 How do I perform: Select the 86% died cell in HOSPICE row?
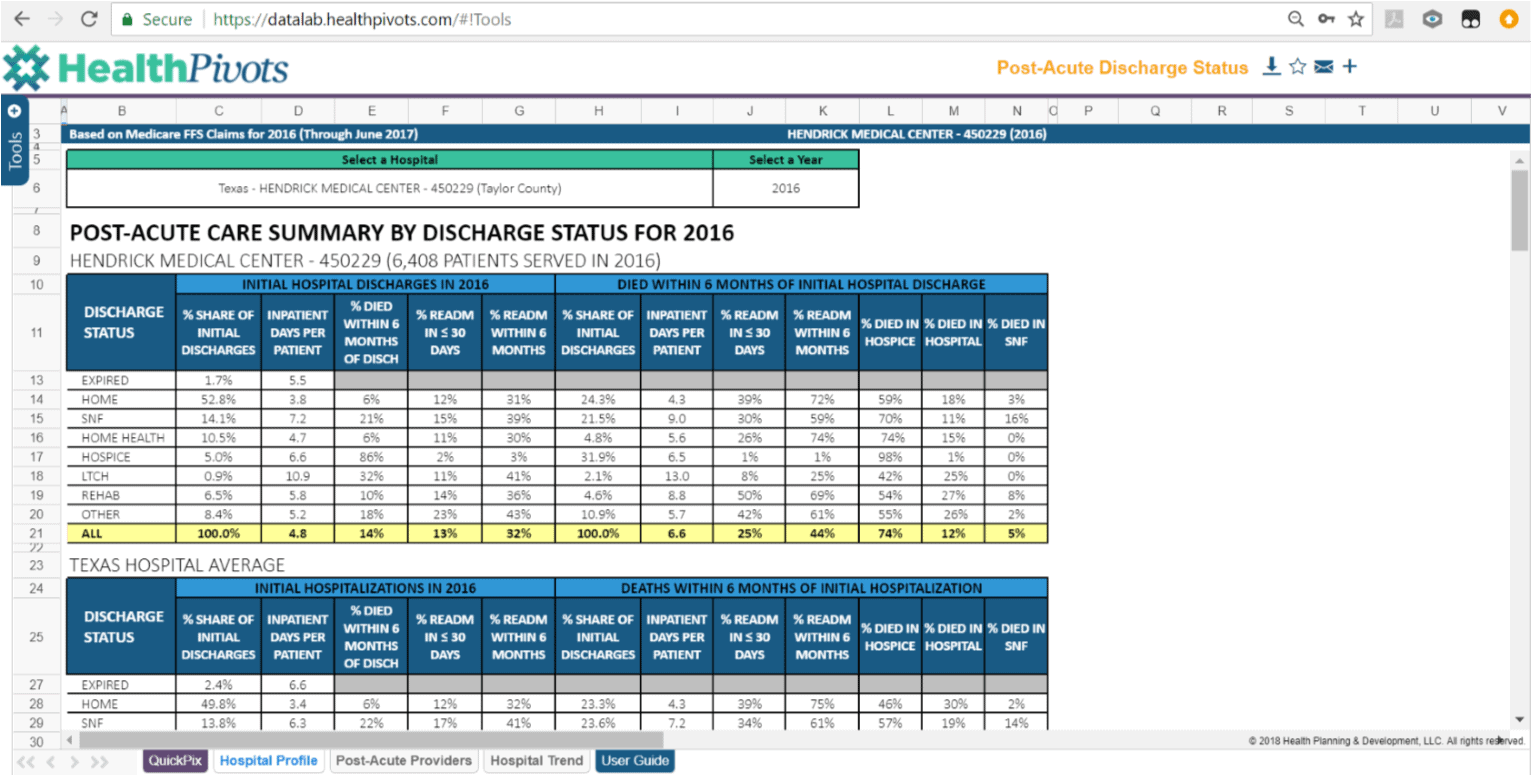click(371, 456)
